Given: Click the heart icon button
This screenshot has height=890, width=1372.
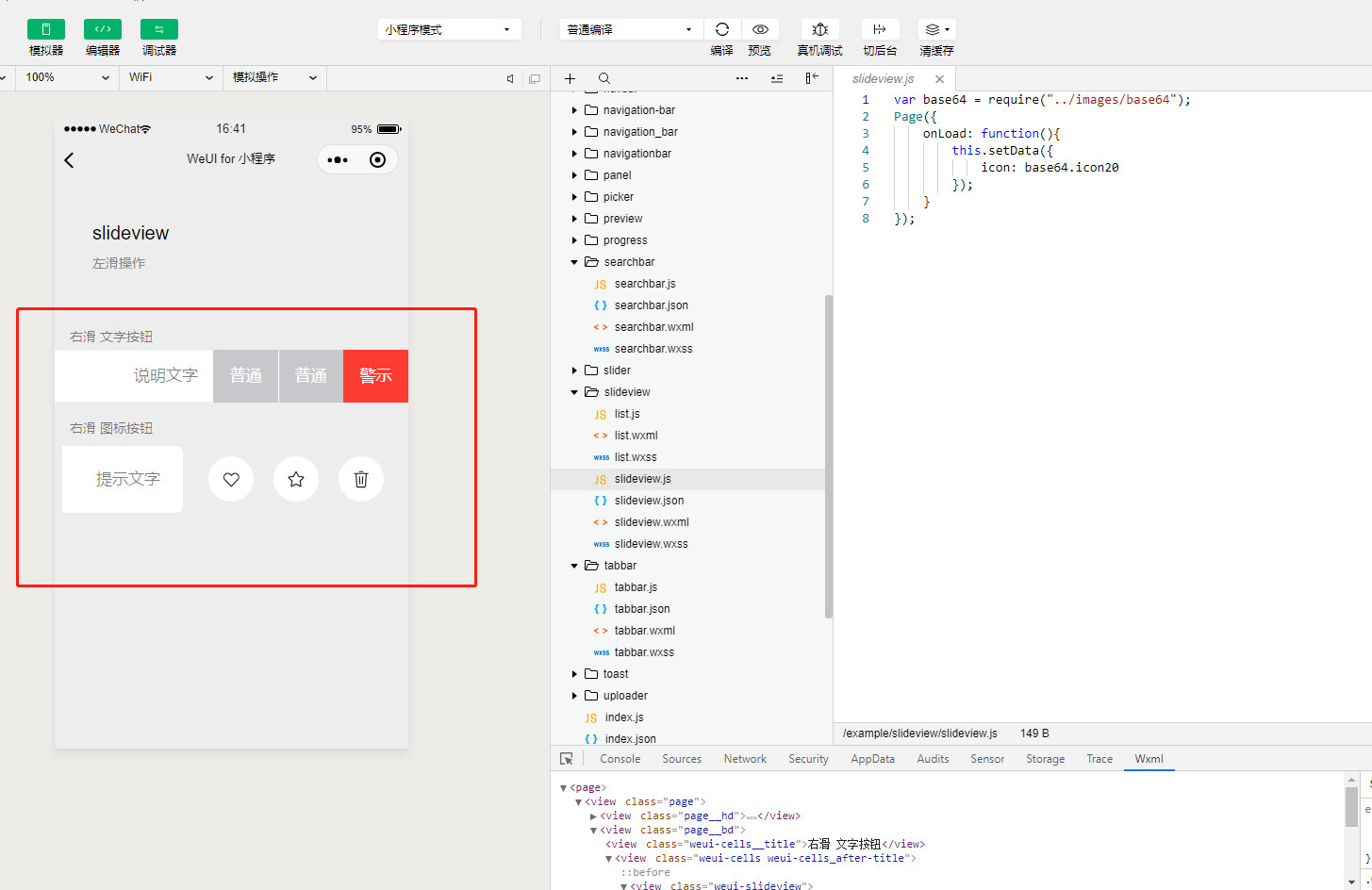Looking at the screenshot, I should coord(231,479).
